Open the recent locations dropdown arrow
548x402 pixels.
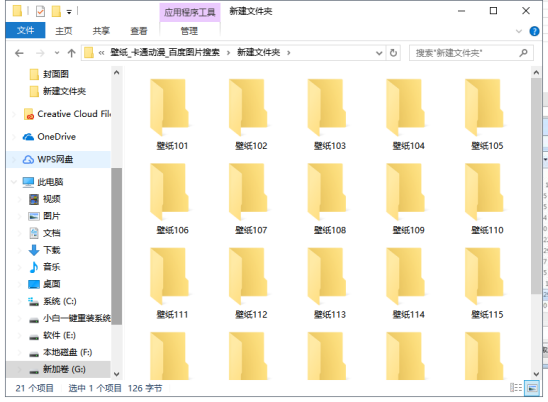point(57,53)
